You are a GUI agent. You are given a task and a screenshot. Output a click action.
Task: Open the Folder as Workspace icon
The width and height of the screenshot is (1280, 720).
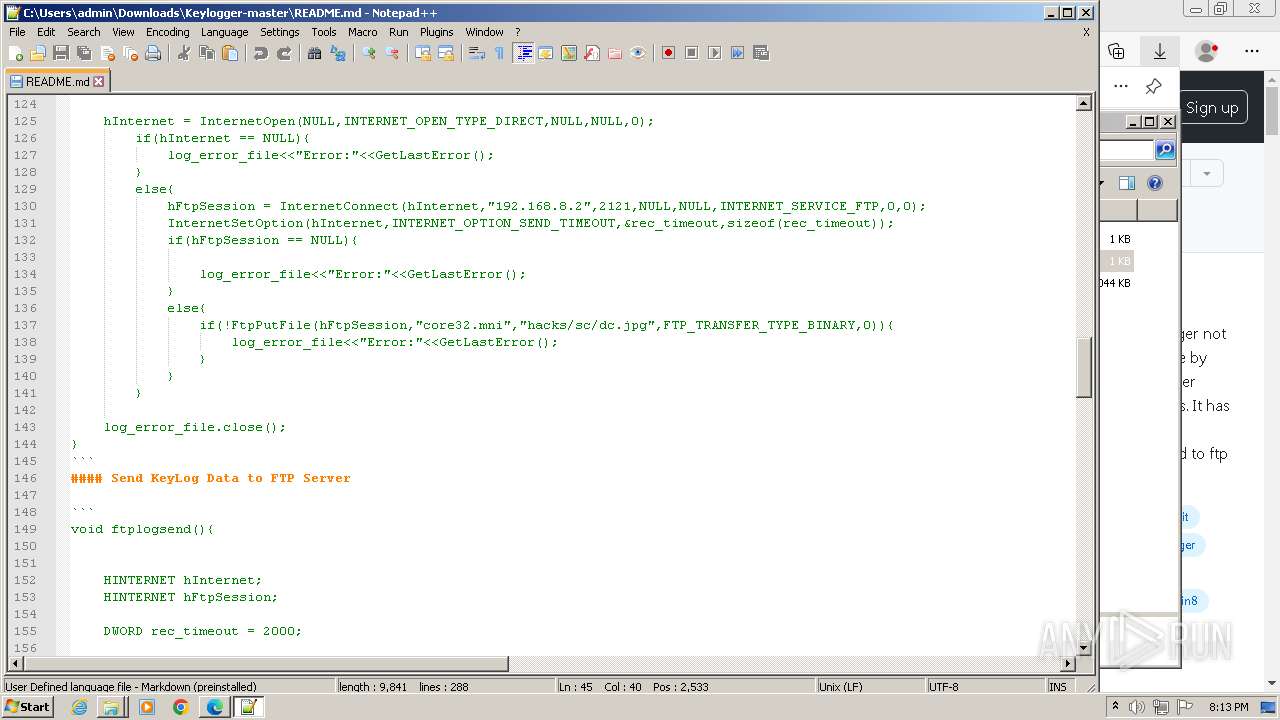[615, 53]
